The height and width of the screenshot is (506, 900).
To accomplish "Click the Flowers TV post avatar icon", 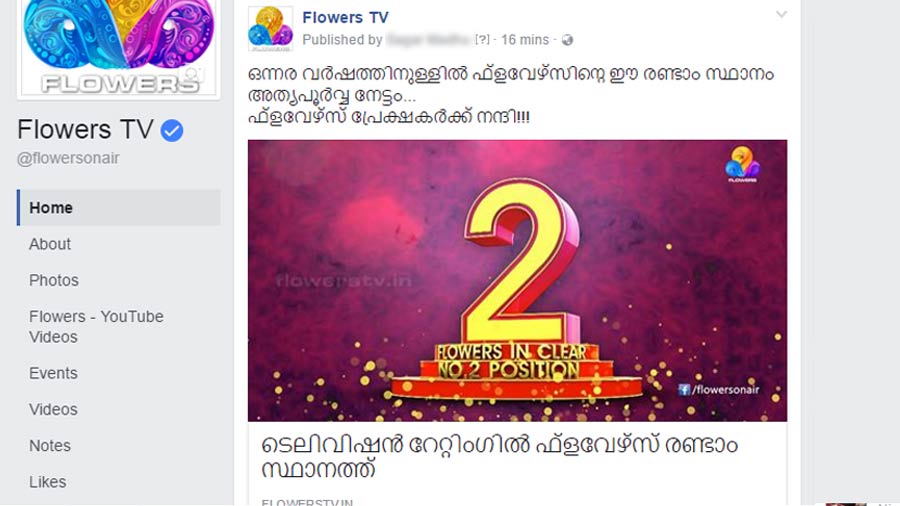I will [x=270, y=29].
